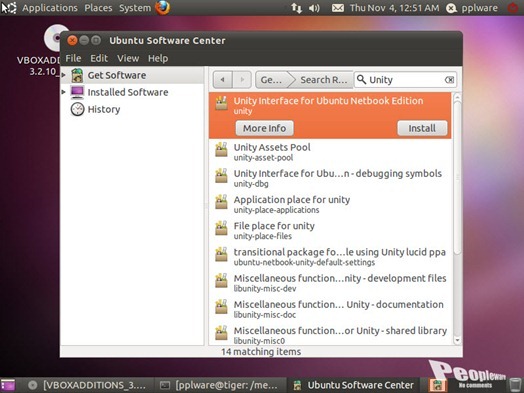Image resolution: width=524 pixels, height=393 pixels.
Task: Click '14 matching items' status text
Action: click(261, 352)
